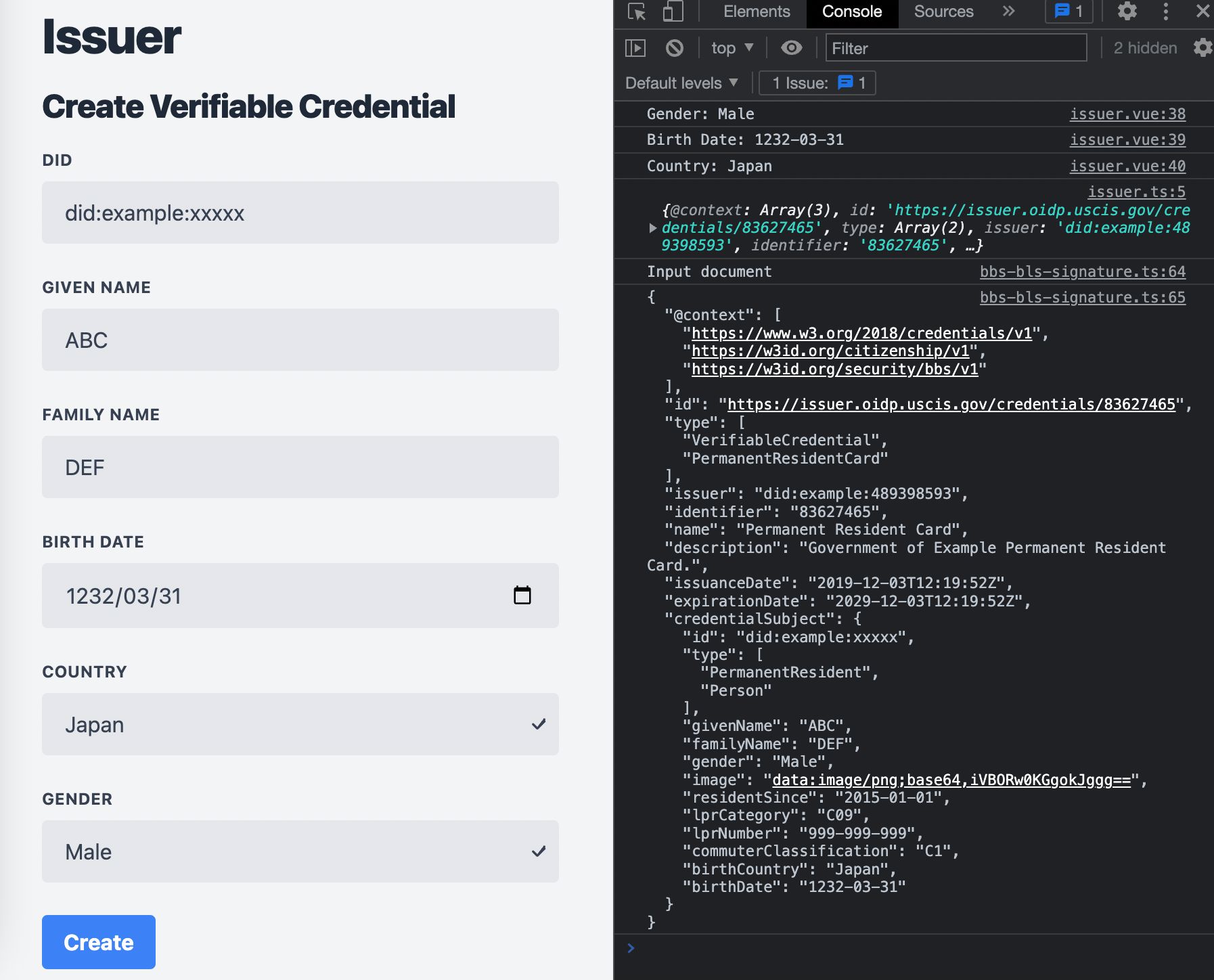Focus the console Filter field
1214x980 pixels.
click(x=956, y=48)
